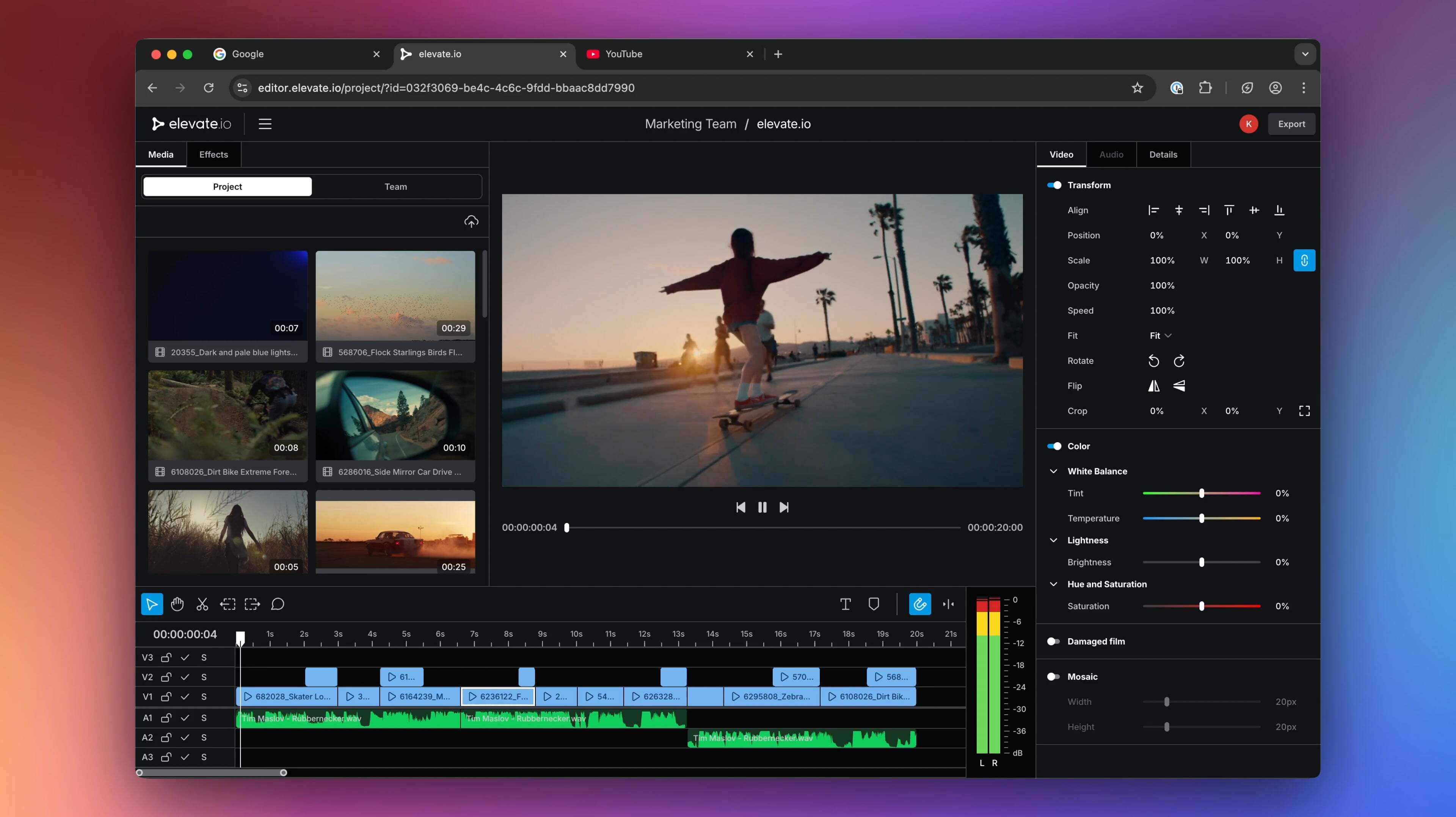Click the trim start bracket tool
Image resolution: width=1456 pixels, height=817 pixels.
click(x=228, y=604)
